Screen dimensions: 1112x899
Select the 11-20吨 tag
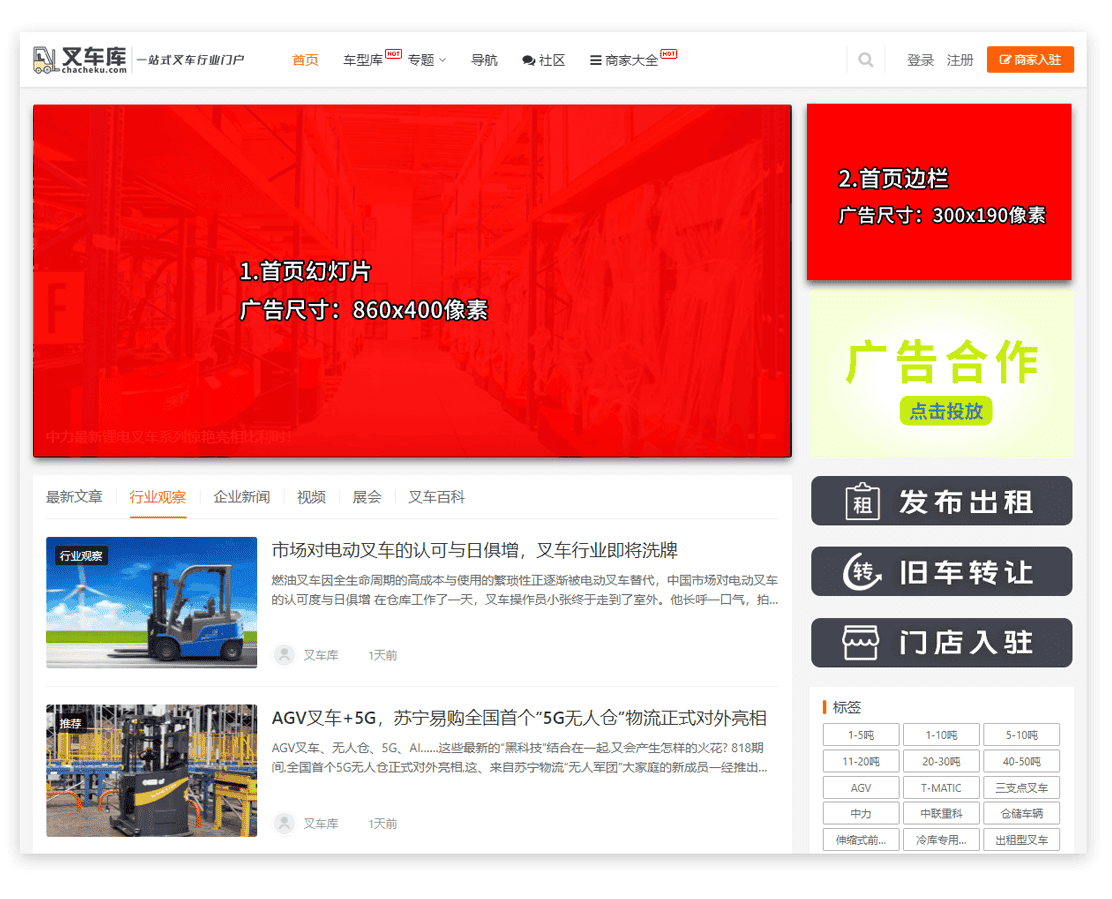click(861, 761)
